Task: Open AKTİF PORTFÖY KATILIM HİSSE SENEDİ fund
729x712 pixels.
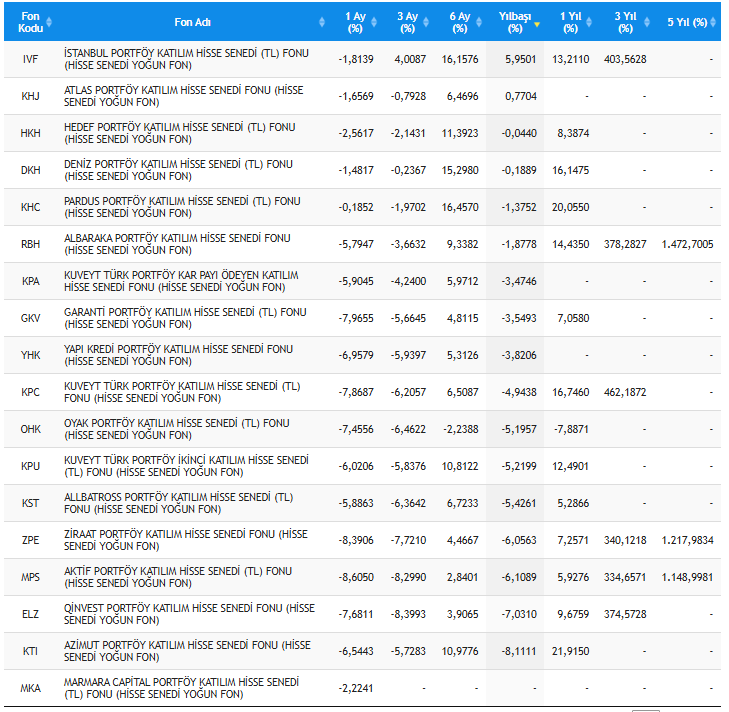Action: (x=178, y=577)
